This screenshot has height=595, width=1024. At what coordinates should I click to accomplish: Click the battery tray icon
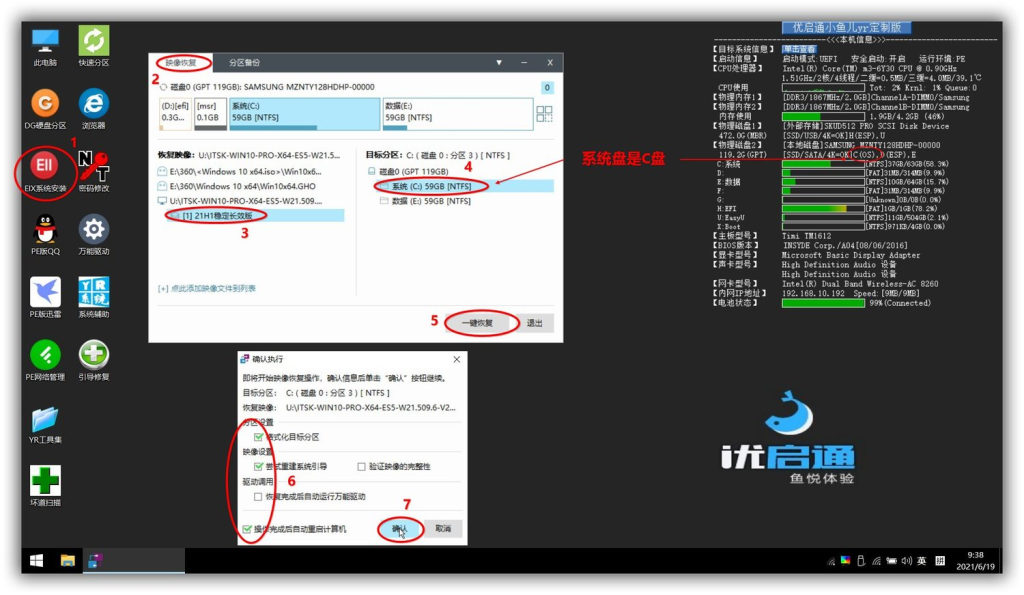point(891,561)
